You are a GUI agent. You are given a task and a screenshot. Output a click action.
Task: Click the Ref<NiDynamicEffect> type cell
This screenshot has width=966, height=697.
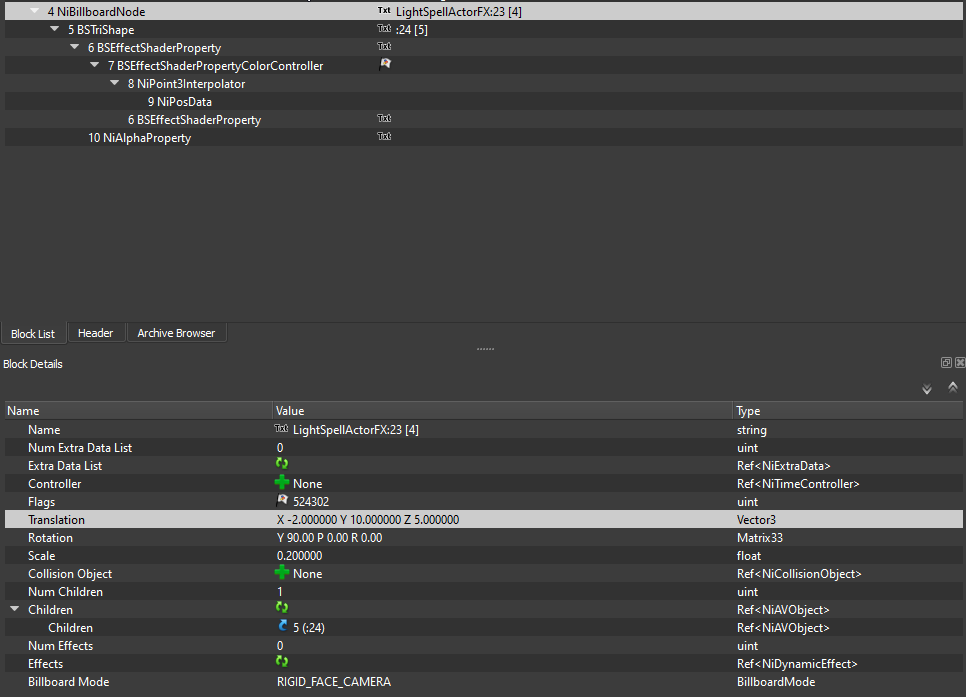pyautogui.click(x=797, y=664)
